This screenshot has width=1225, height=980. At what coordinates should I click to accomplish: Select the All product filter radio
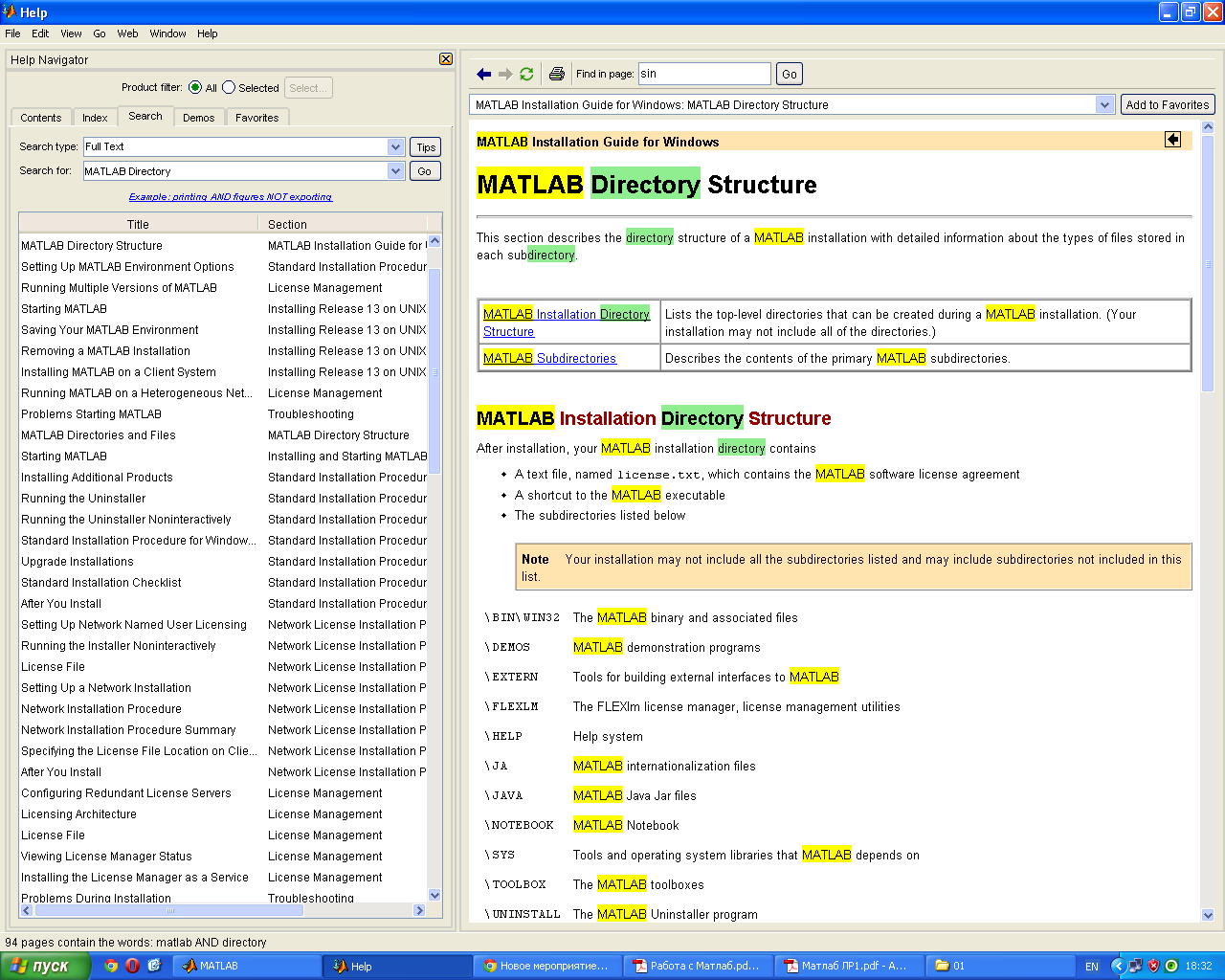(195, 87)
